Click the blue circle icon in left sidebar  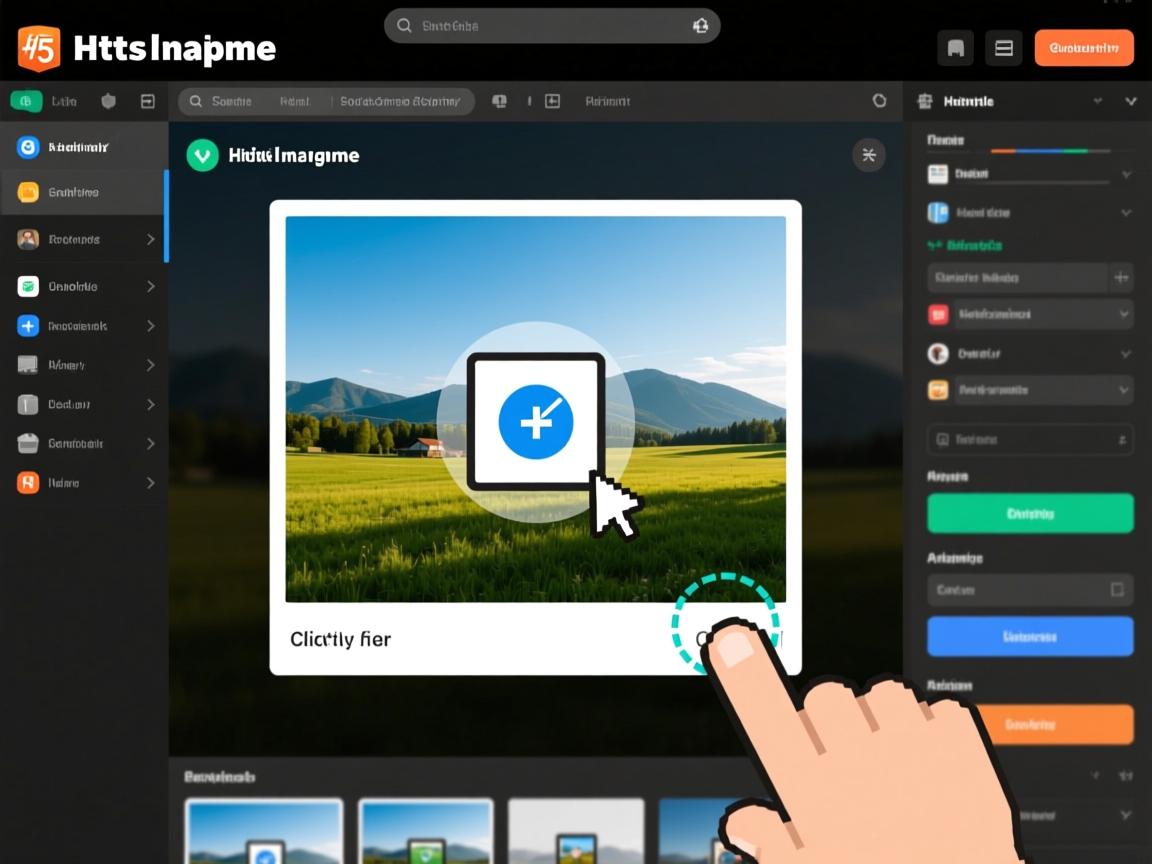[x=28, y=147]
